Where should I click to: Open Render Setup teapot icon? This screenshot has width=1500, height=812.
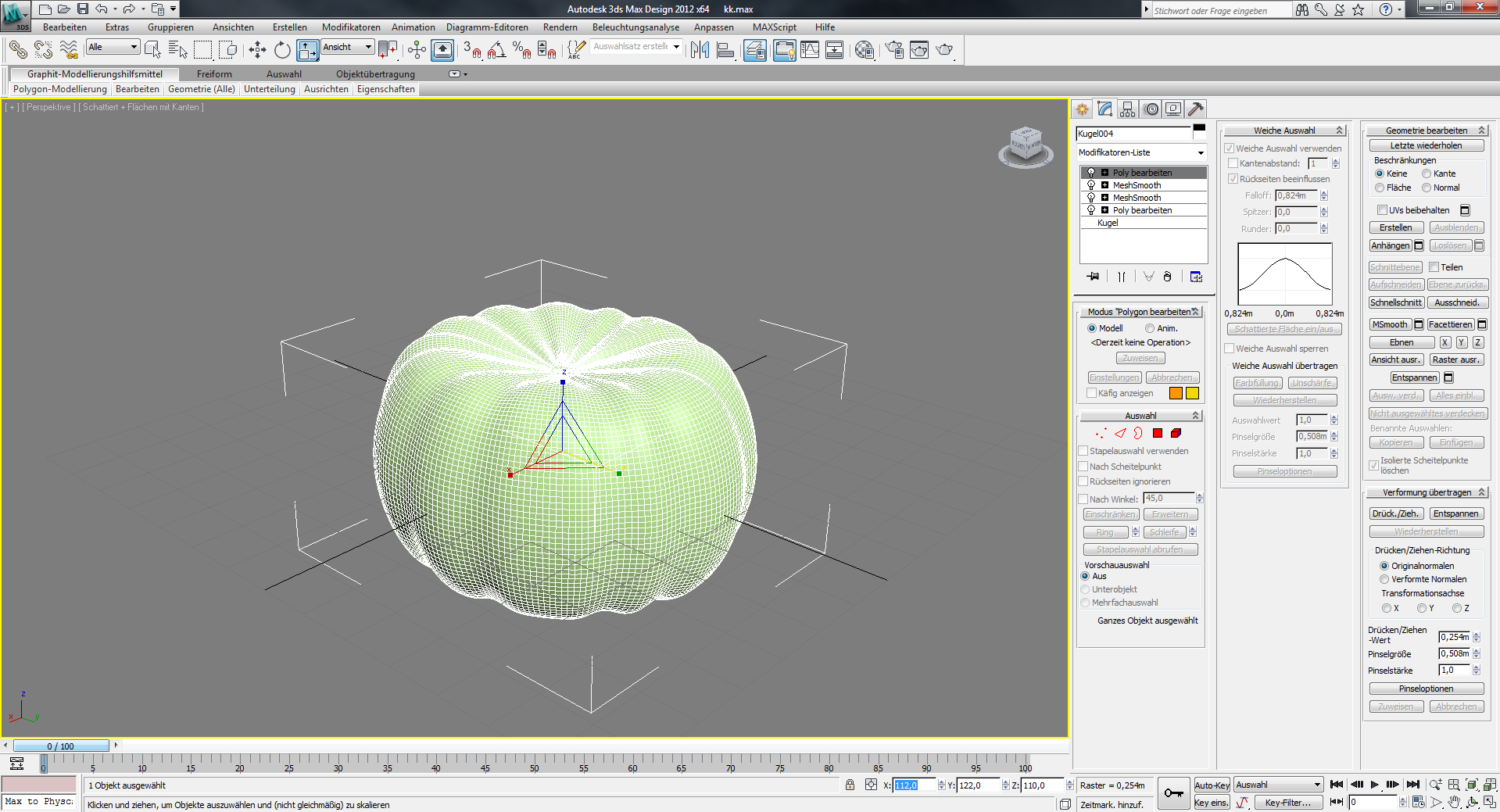coord(894,50)
